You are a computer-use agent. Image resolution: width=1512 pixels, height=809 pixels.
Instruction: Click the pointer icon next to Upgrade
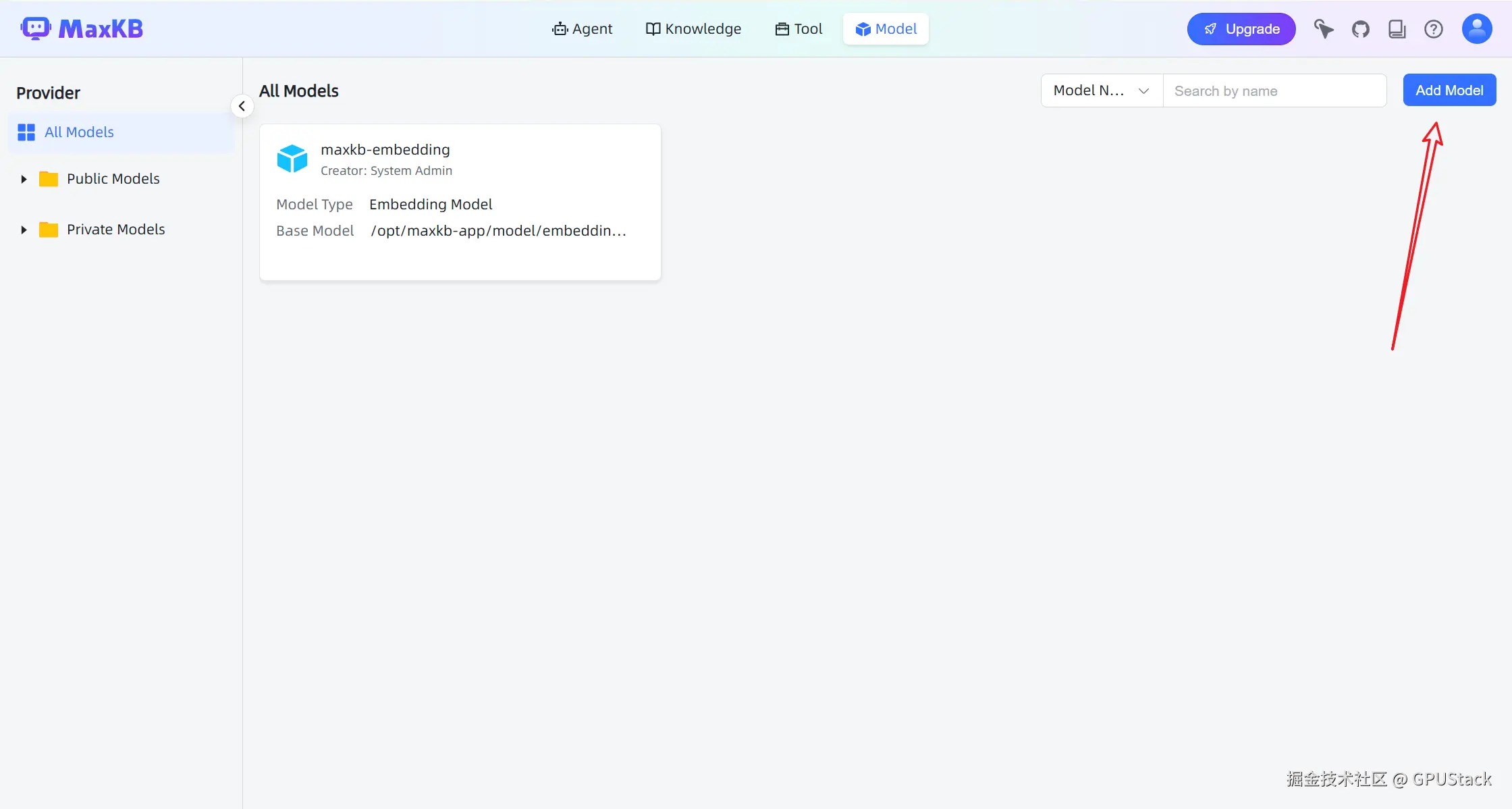1323,29
